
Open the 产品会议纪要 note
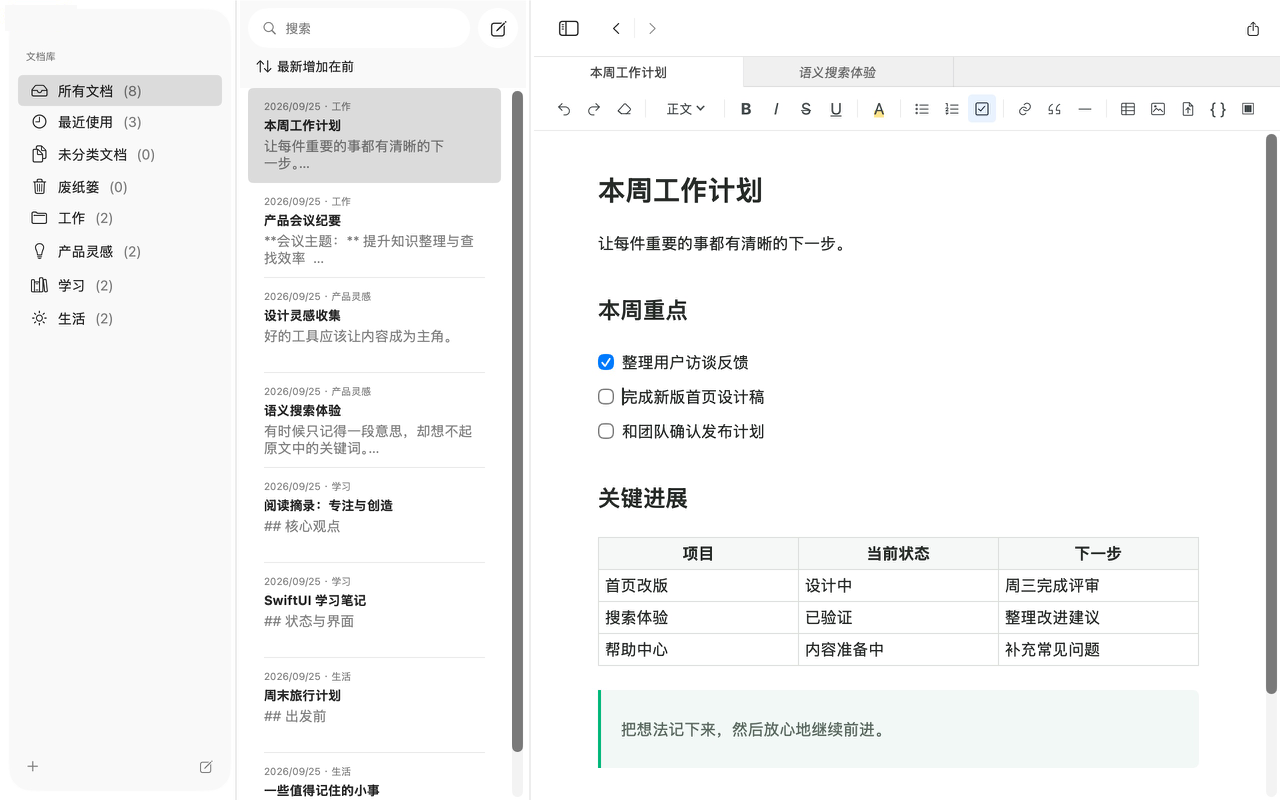pyautogui.click(x=374, y=230)
